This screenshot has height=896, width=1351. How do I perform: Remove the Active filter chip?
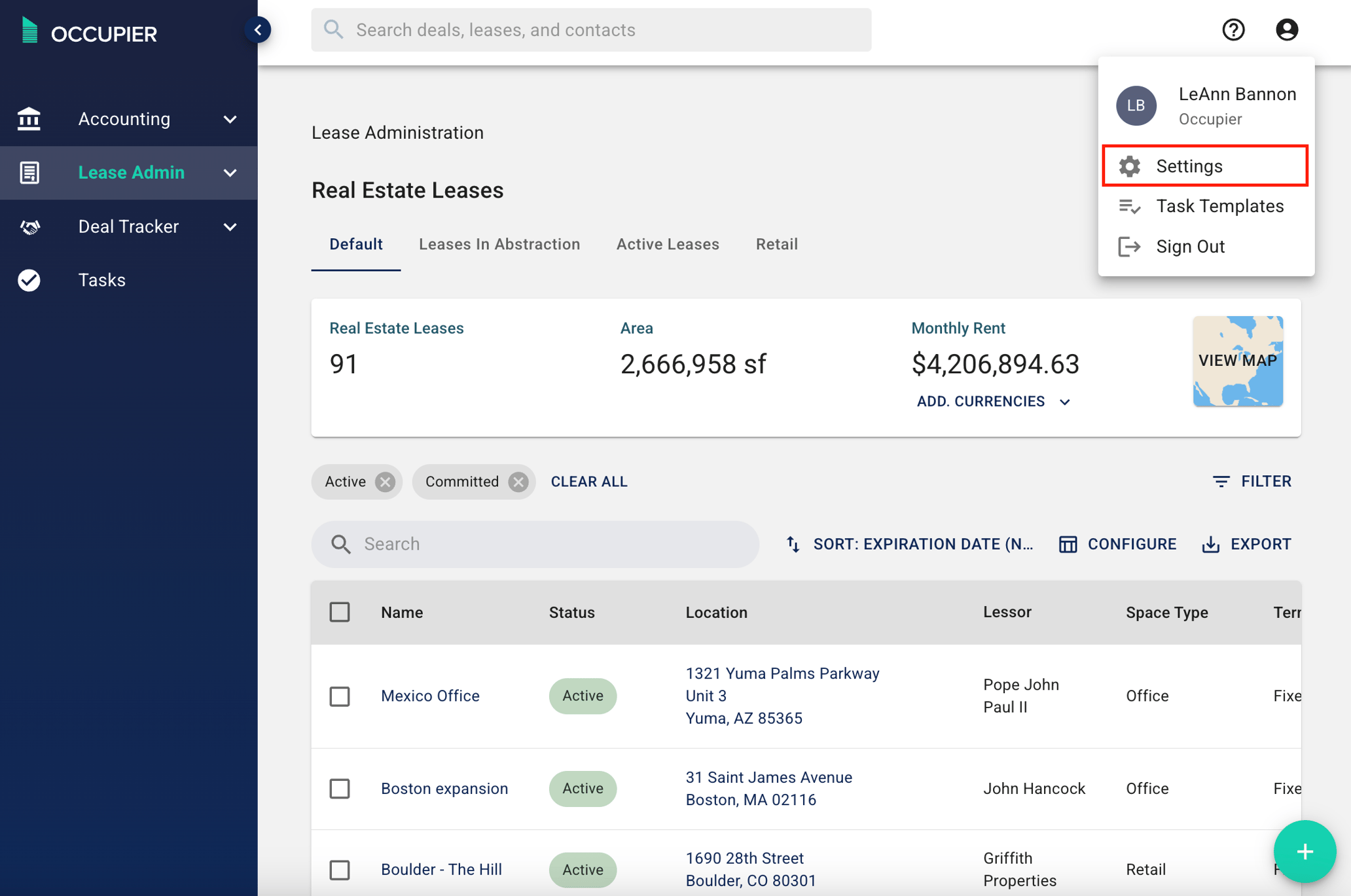(386, 482)
